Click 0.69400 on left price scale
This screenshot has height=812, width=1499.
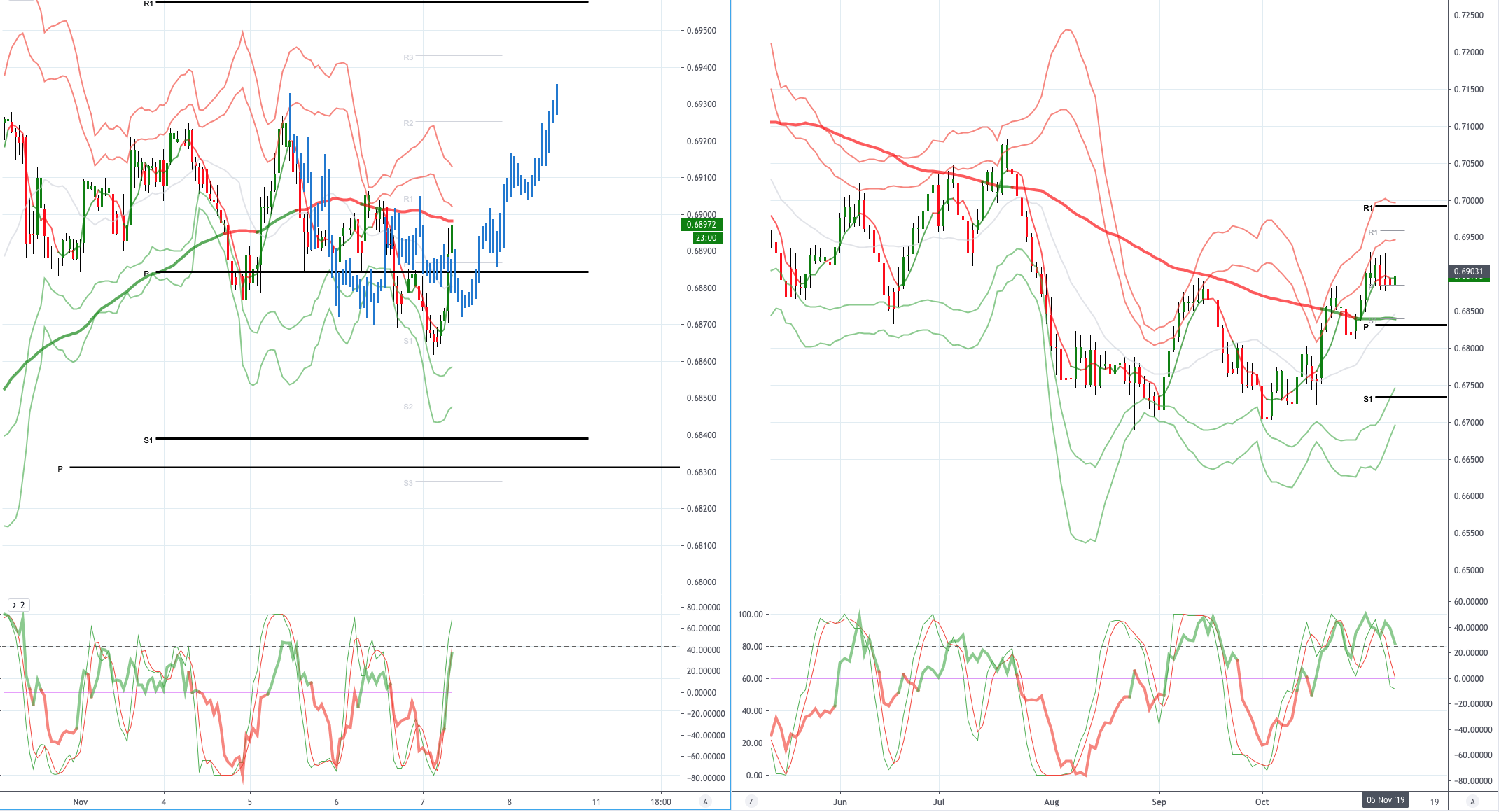[x=701, y=68]
